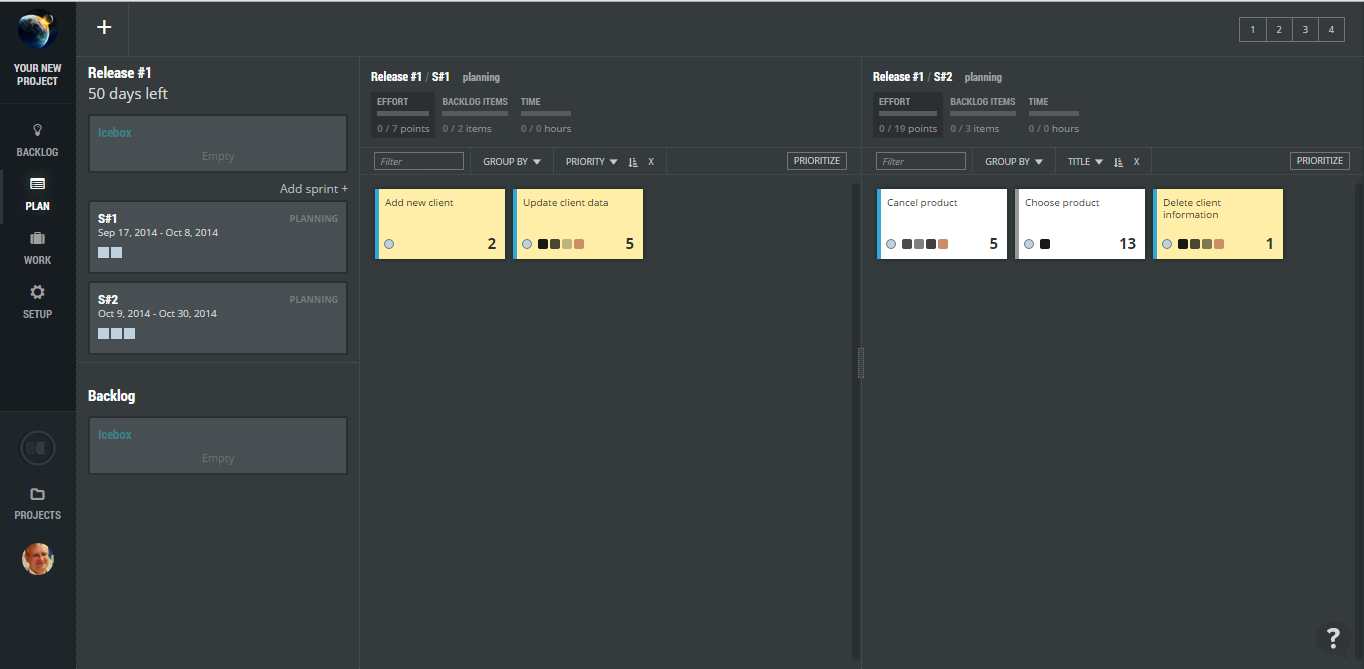
Task: Toggle the selection circle on Choose product card
Action: pos(1029,243)
